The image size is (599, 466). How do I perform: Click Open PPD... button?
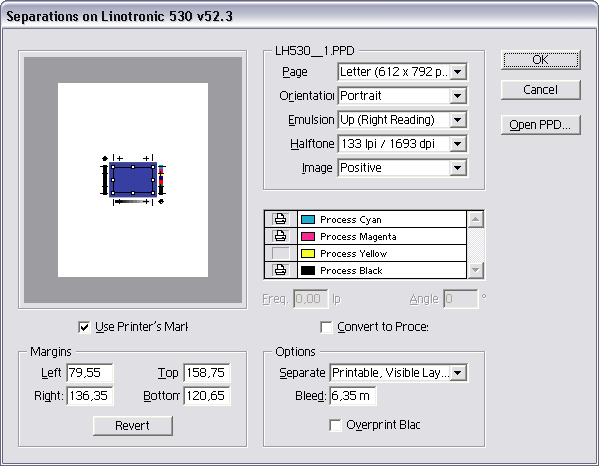click(x=541, y=125)
